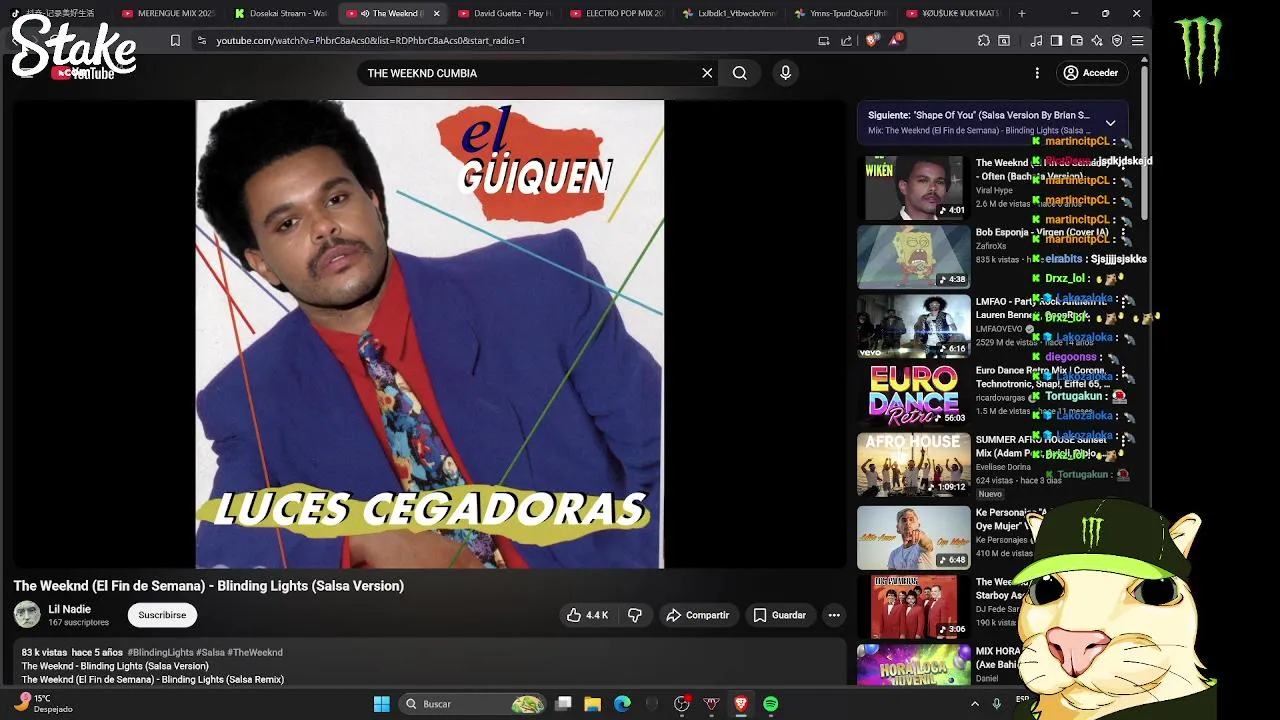Click the browser address bar URL

click(370, 40)
